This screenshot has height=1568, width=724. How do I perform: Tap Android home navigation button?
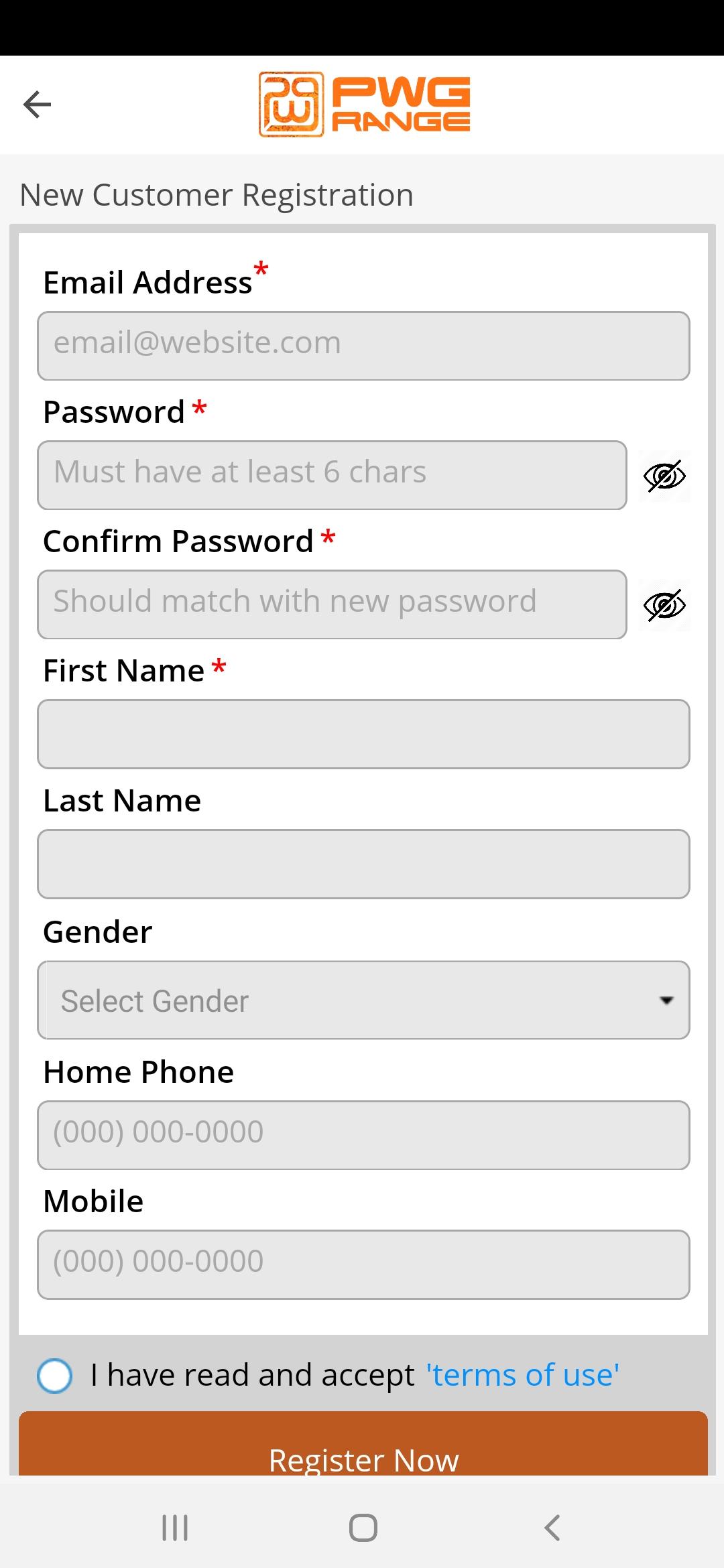point(363,1528)
